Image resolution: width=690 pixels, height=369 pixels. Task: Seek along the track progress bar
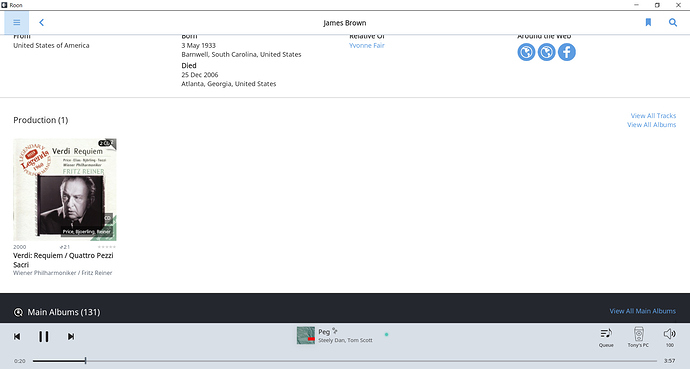[345, 361]
